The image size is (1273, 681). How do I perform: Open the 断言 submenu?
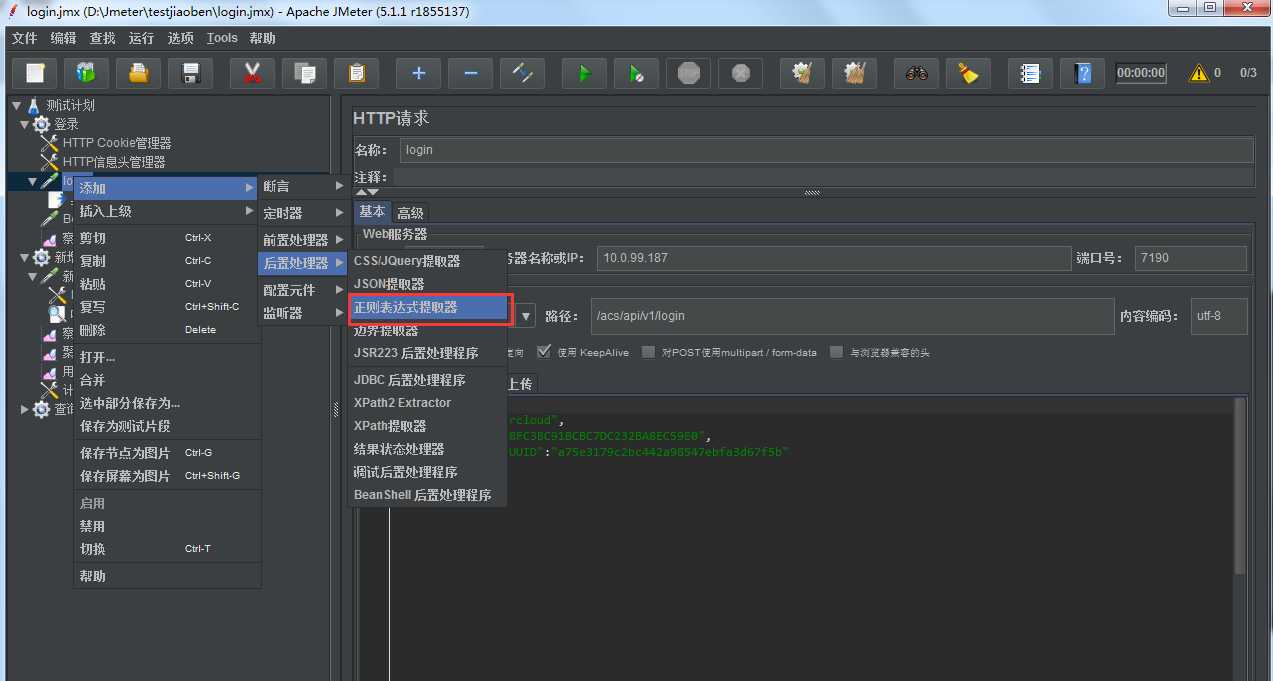303,186
